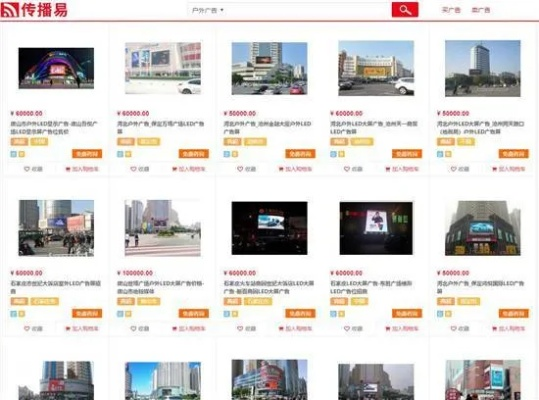The height and width of the screenshot is (400, 539).
Task: Click blue badge icon under 唐山世博广场 ¥100000.00 listing
Action: (x=120, y=314)
